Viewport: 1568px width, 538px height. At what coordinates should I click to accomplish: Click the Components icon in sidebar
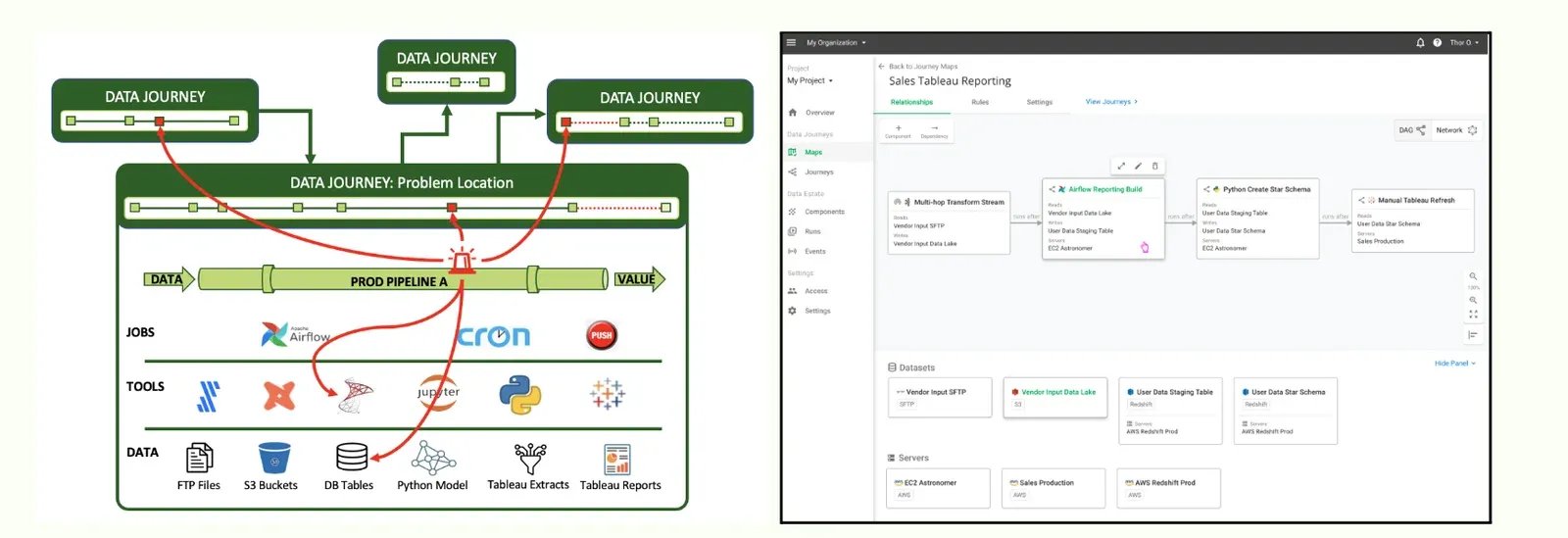pyautogui.click(x=793, y=212)
